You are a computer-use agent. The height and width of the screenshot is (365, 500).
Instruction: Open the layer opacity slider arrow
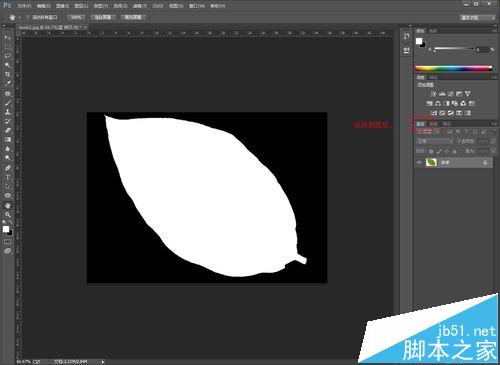pos(492,141)
